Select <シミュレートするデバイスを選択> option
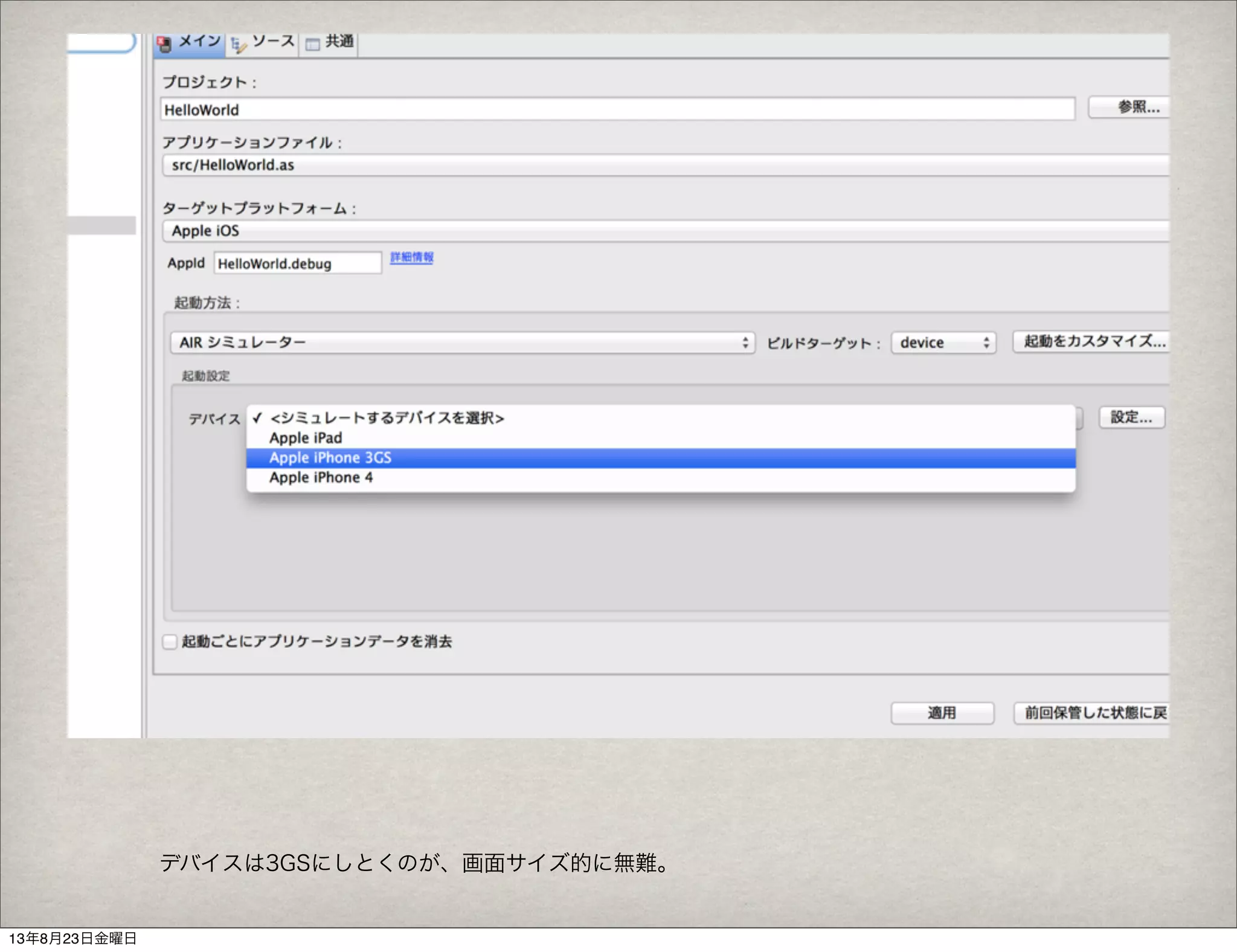1237x952 pixels. pos(661,418)
